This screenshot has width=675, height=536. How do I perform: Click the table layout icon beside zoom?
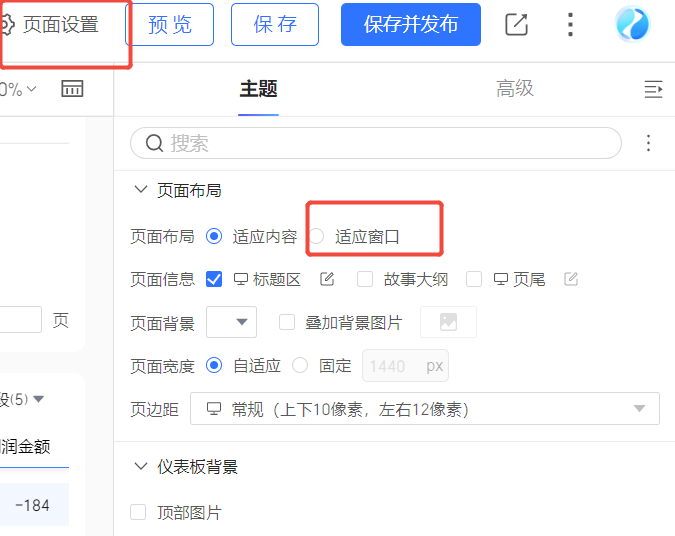pos(72,89)
